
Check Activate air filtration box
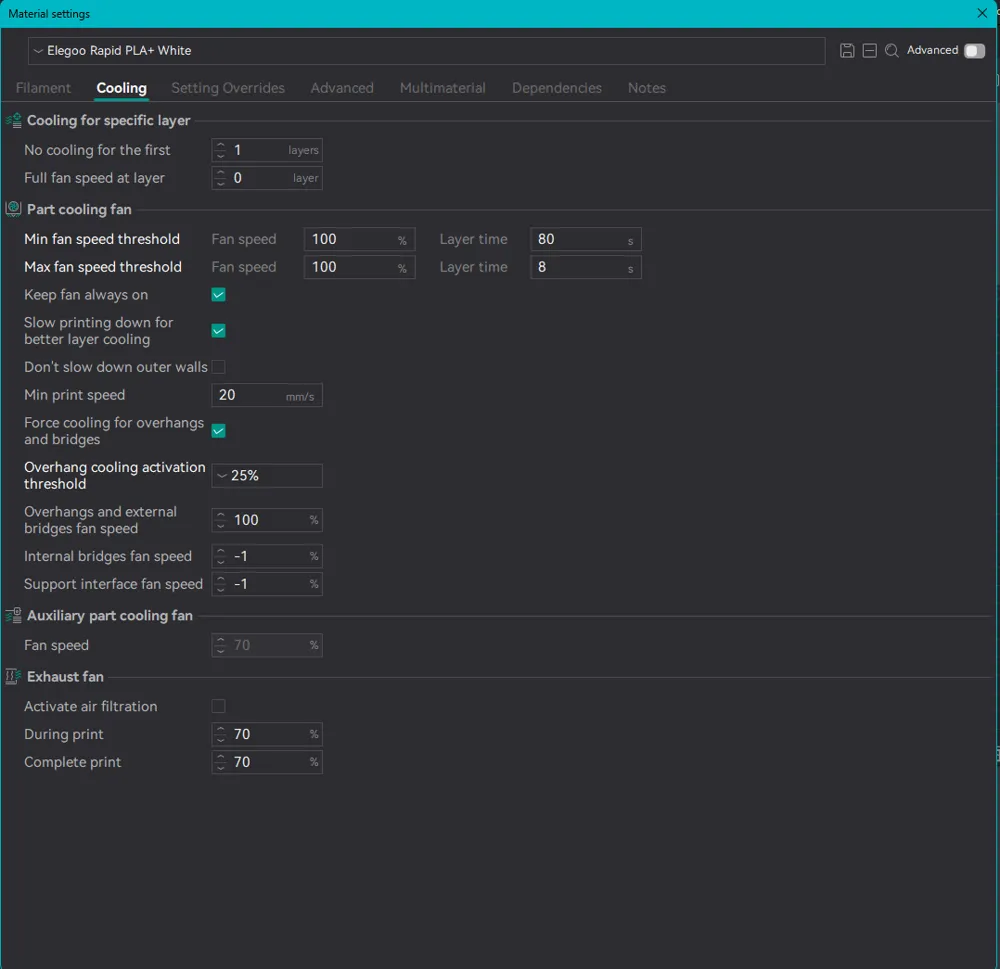(218, 706)
